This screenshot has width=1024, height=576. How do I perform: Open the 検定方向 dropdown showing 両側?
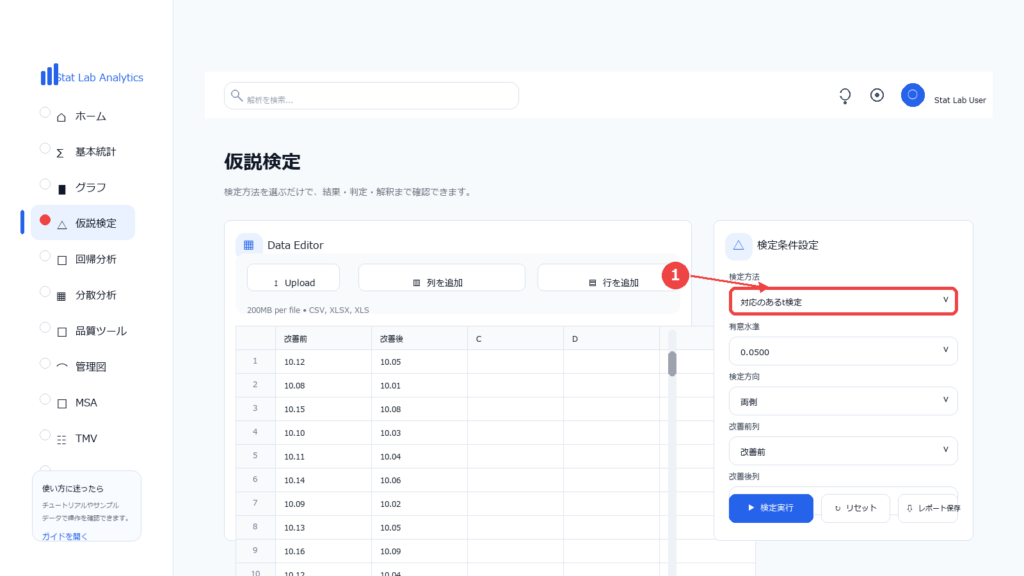[843, 401]
